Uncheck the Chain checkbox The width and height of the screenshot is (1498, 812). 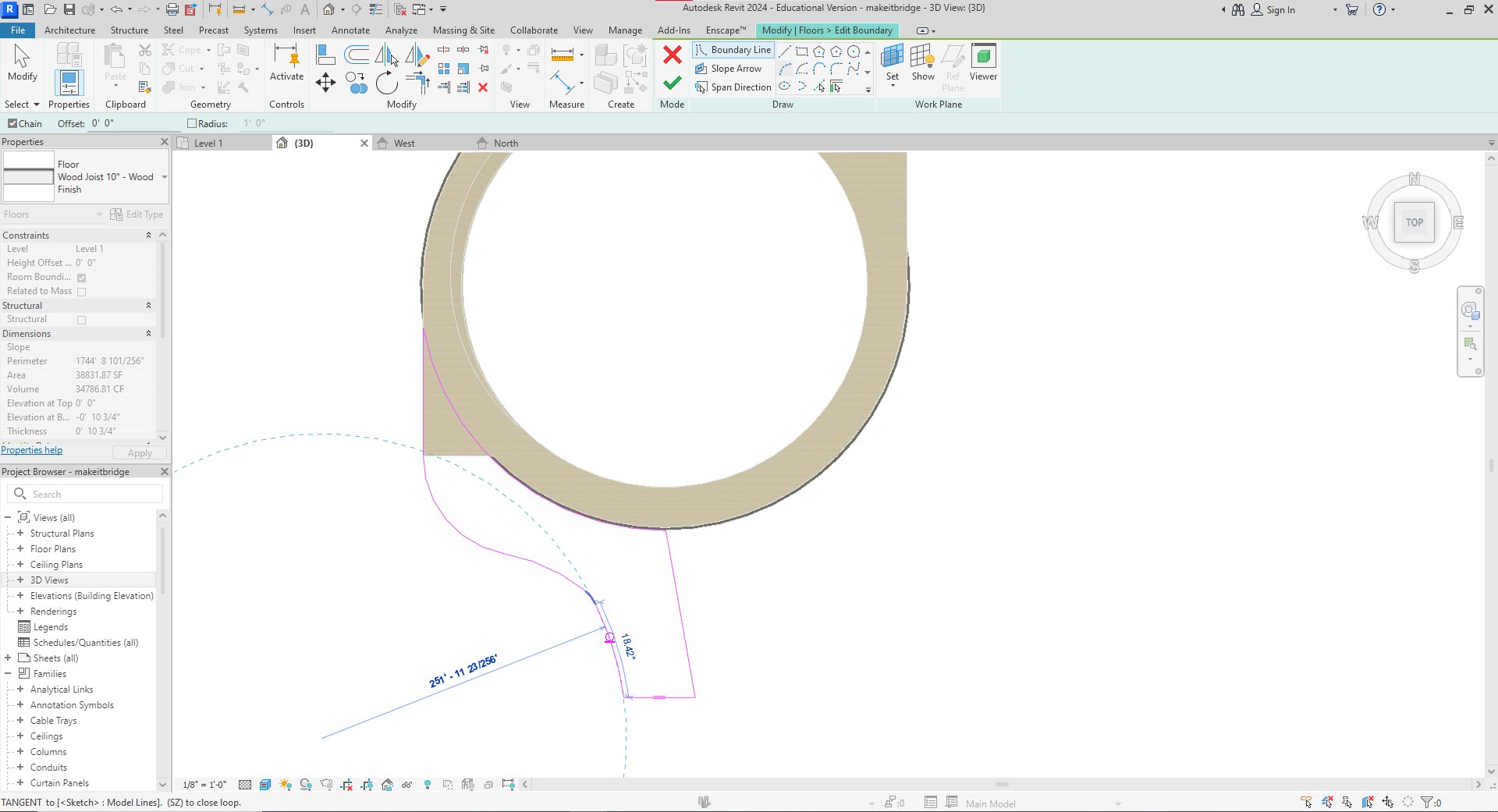coord(12,123)
